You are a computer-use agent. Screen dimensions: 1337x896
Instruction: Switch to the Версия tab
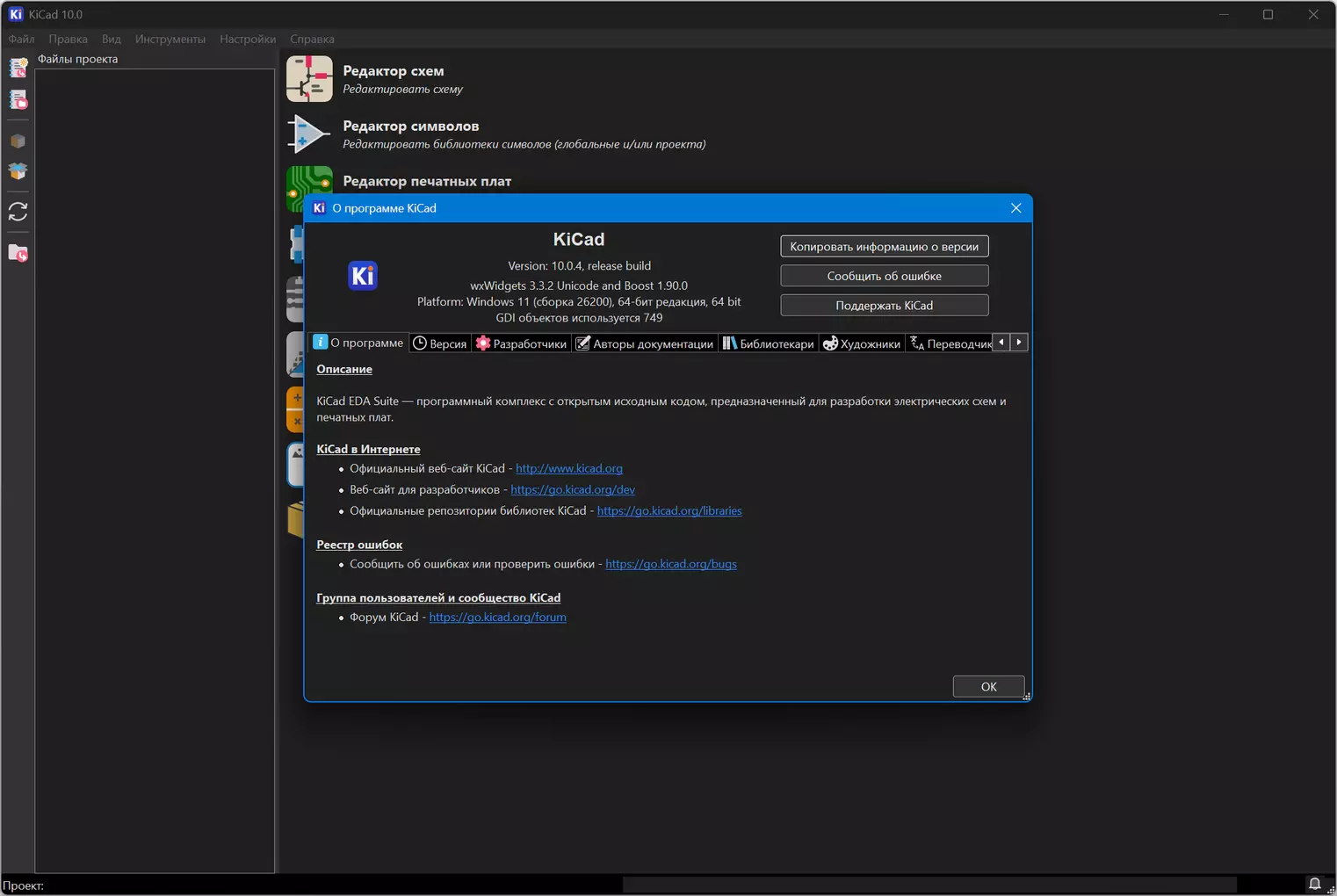pyautogui.click(x=440, y=343)
